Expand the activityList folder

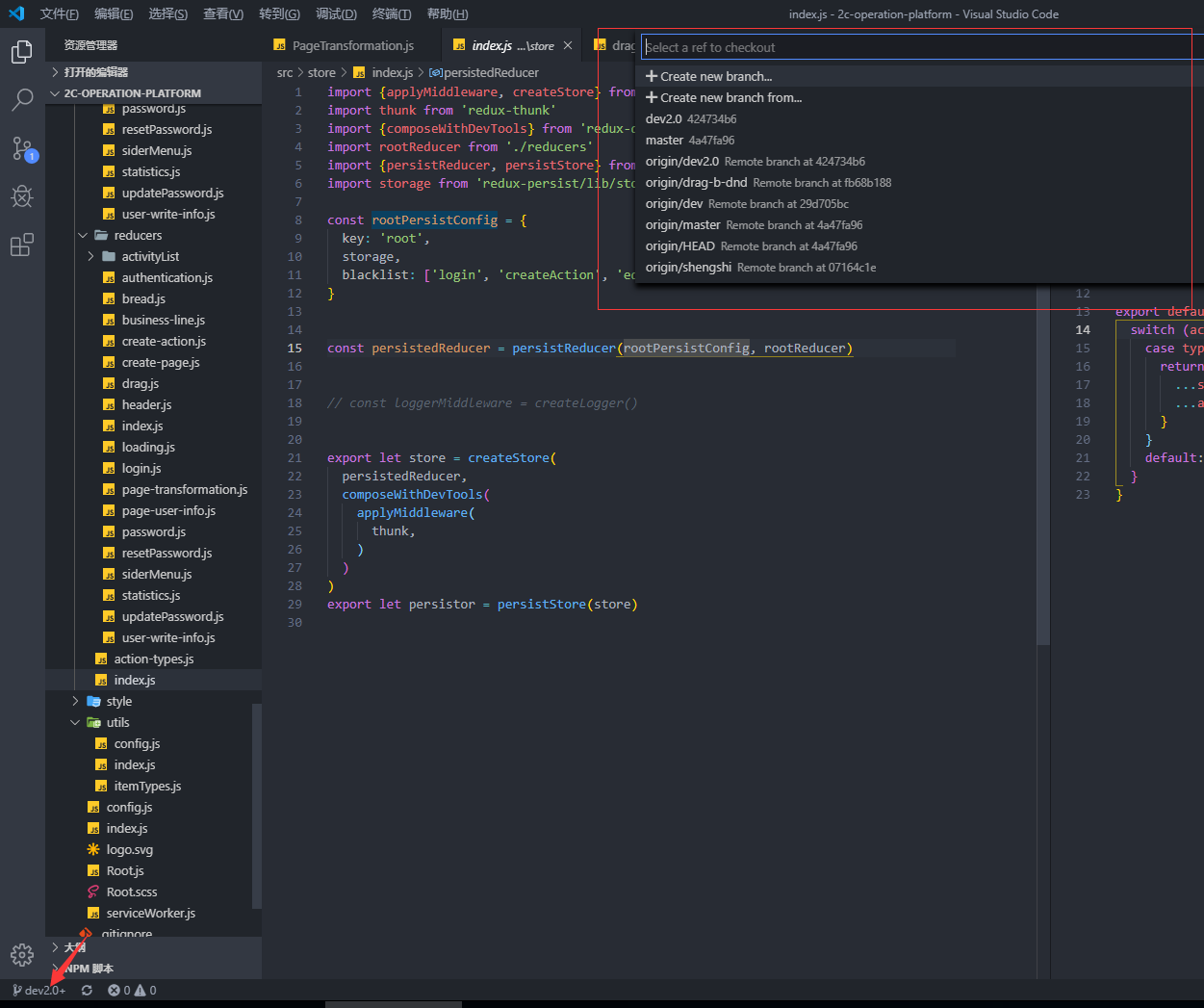150,256
